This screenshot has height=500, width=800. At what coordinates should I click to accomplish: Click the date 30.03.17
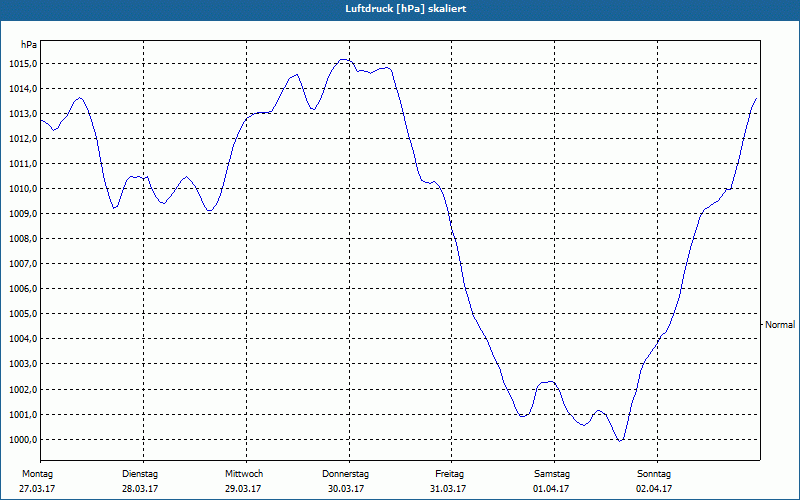coord(346,489)
